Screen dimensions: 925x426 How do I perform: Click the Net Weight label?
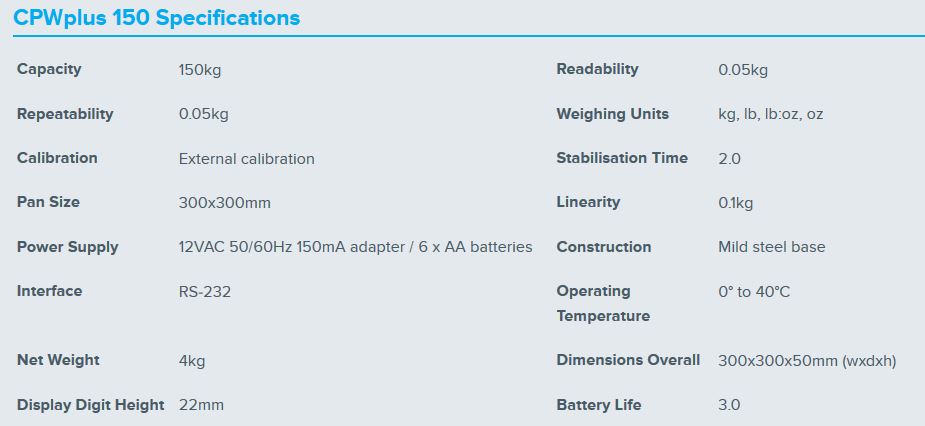(58, 360)
